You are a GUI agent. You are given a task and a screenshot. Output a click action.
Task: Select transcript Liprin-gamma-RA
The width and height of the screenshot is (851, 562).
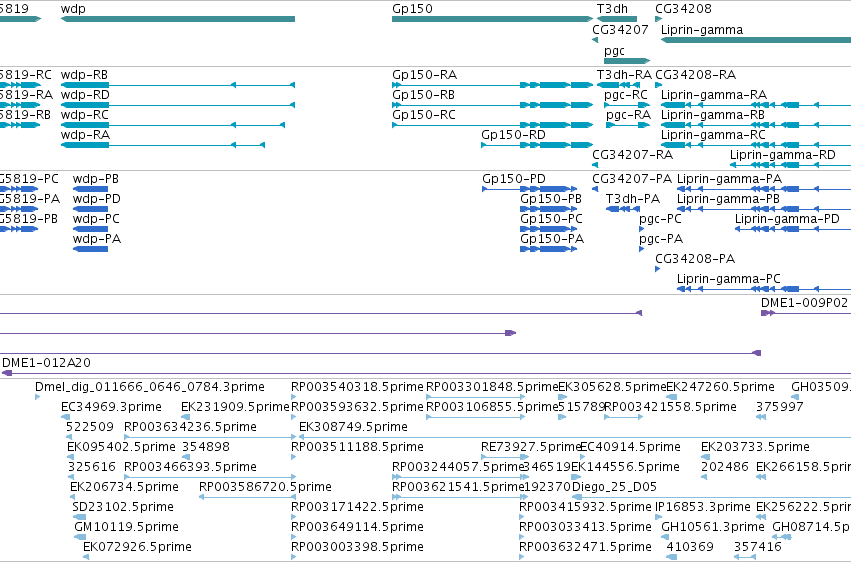coord(714,95)
